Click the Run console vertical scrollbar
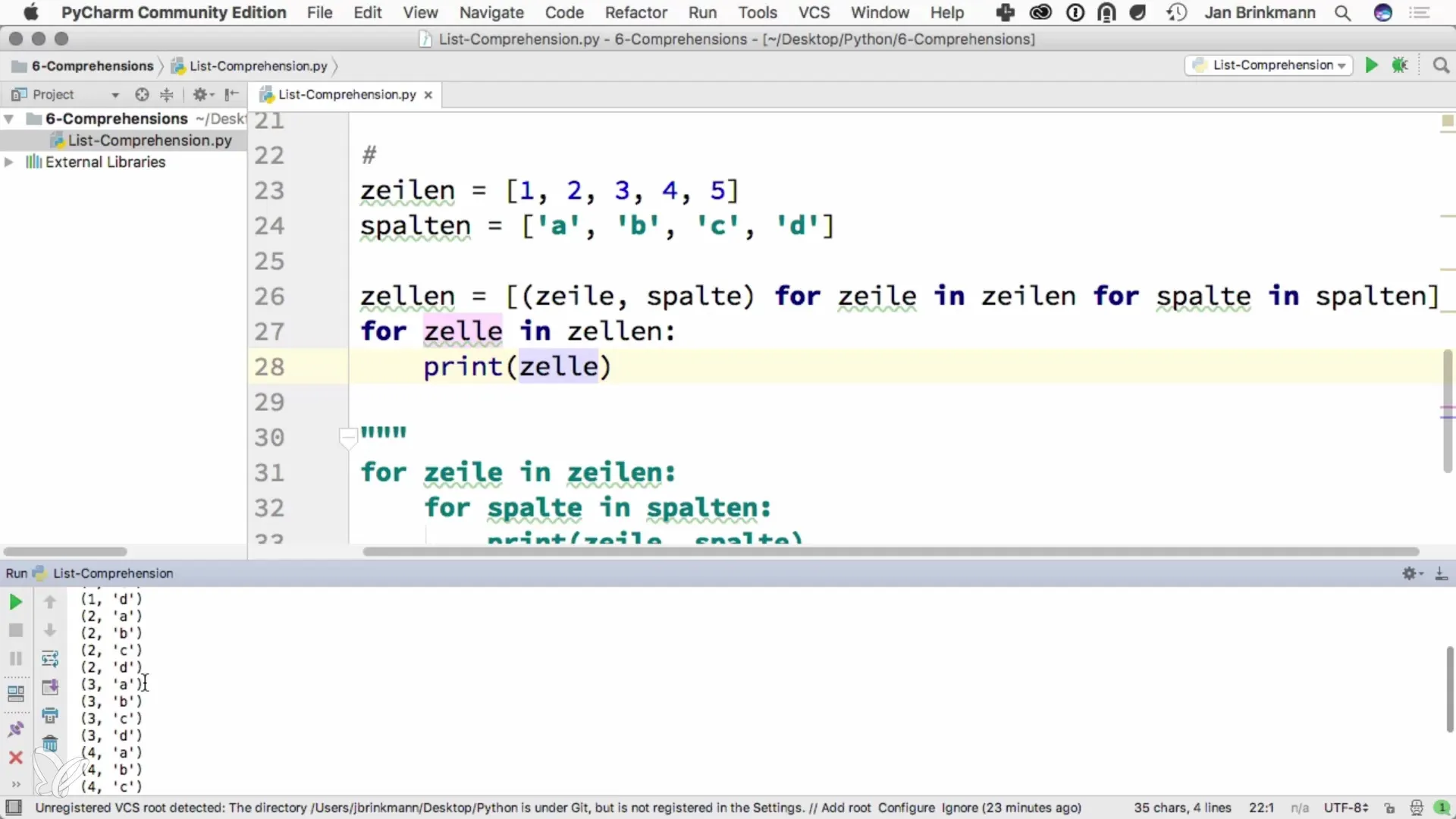Screen dimensions: 1456x819 coord(1449,689)
